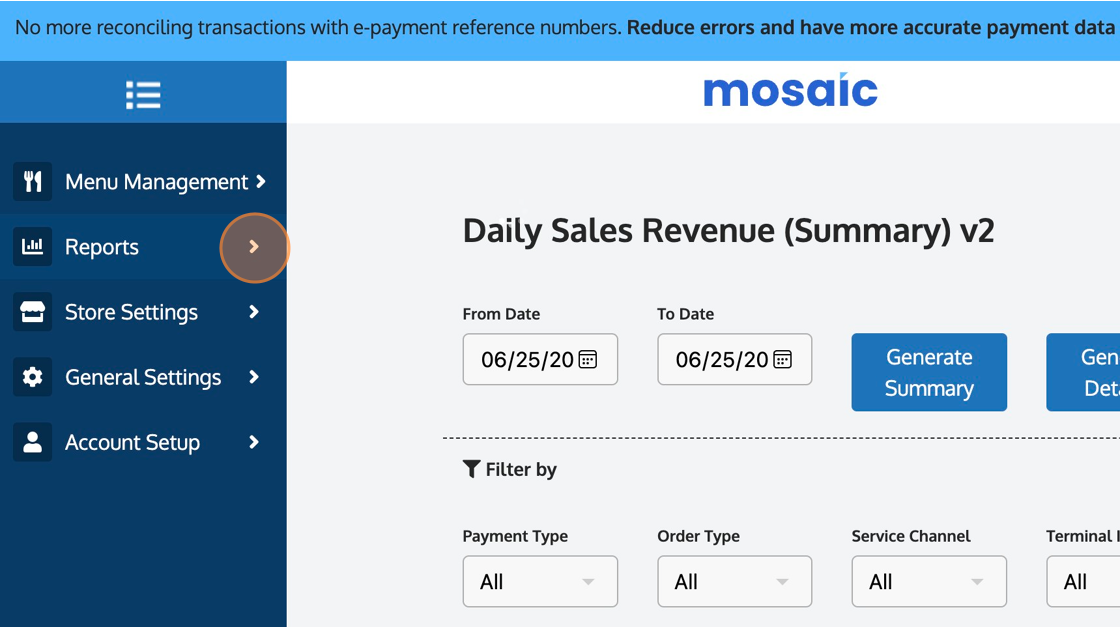Screen dimensions: 1120x628
Task: Open the Payment Type dropdown
Action: click(540, 581)
